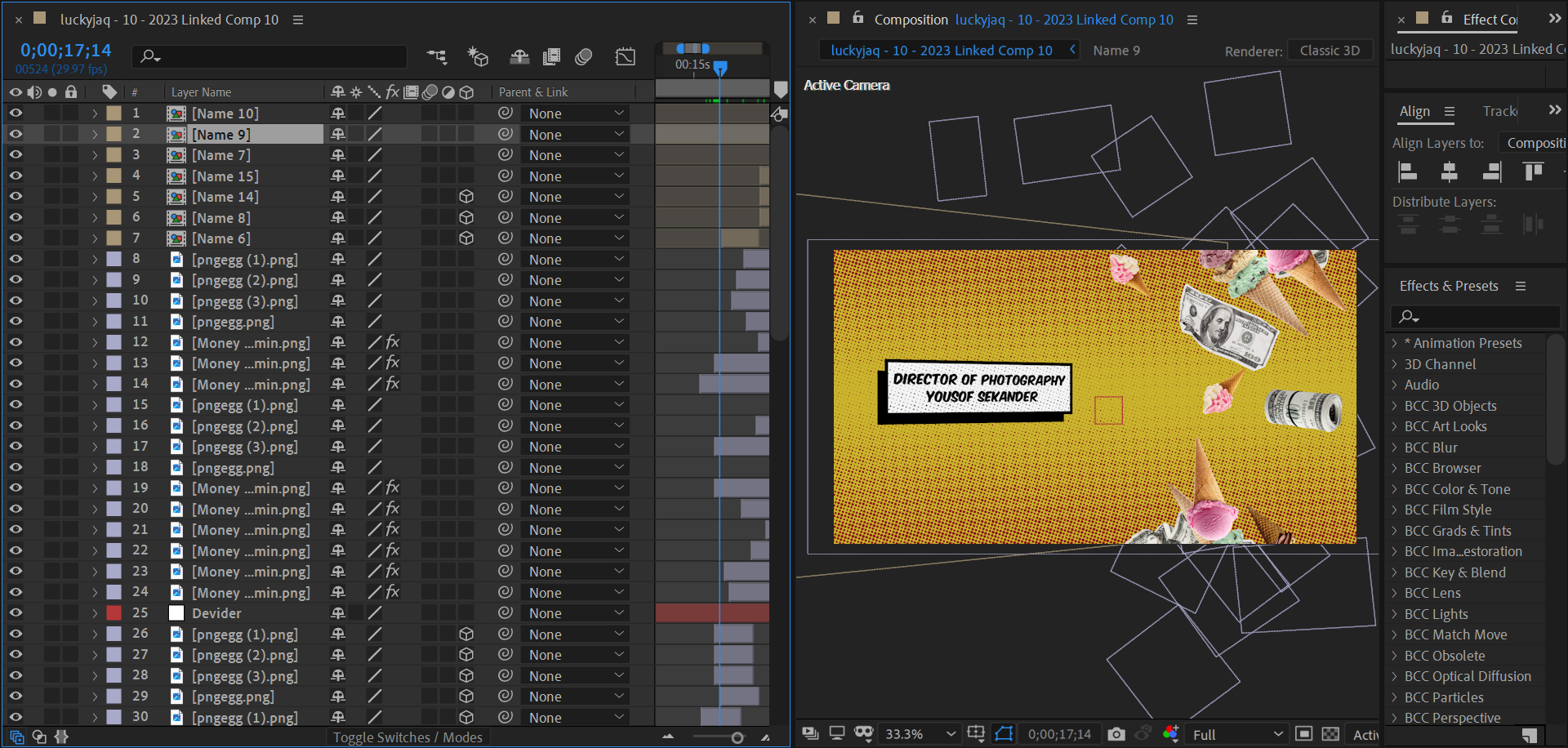Toggle Hide Shy Layers icon
The height and width of the screenshot is (748, 1568).
(519, 56)
